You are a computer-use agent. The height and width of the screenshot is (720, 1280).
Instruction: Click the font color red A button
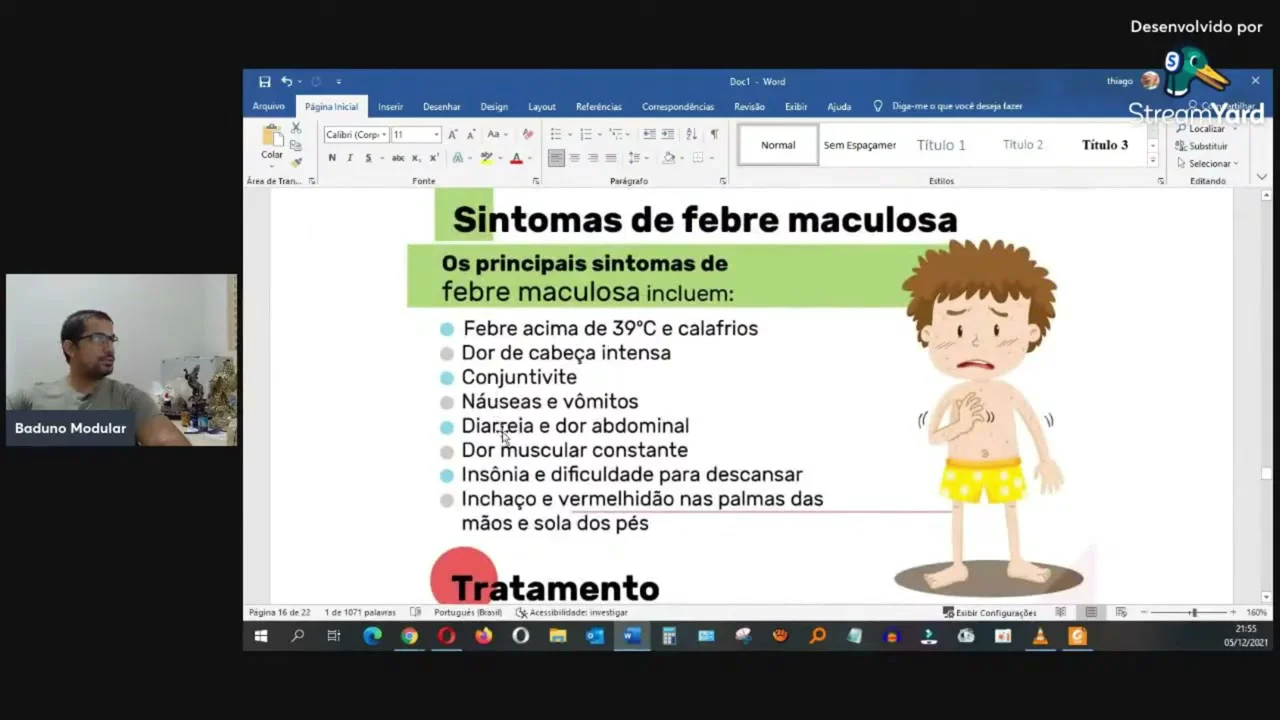516,158
